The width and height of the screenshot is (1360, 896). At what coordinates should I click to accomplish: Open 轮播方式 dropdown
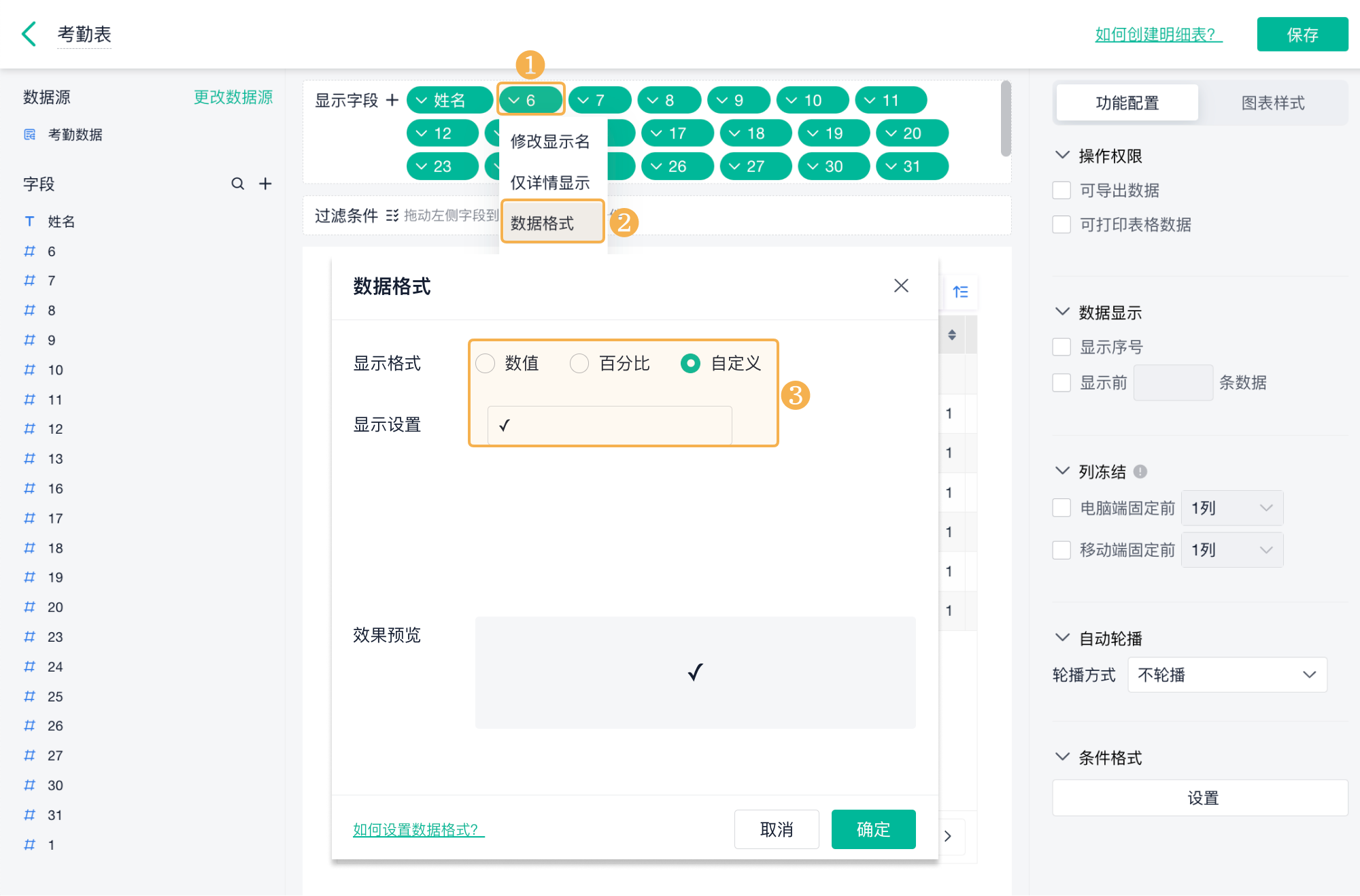tap(1227, 674)
